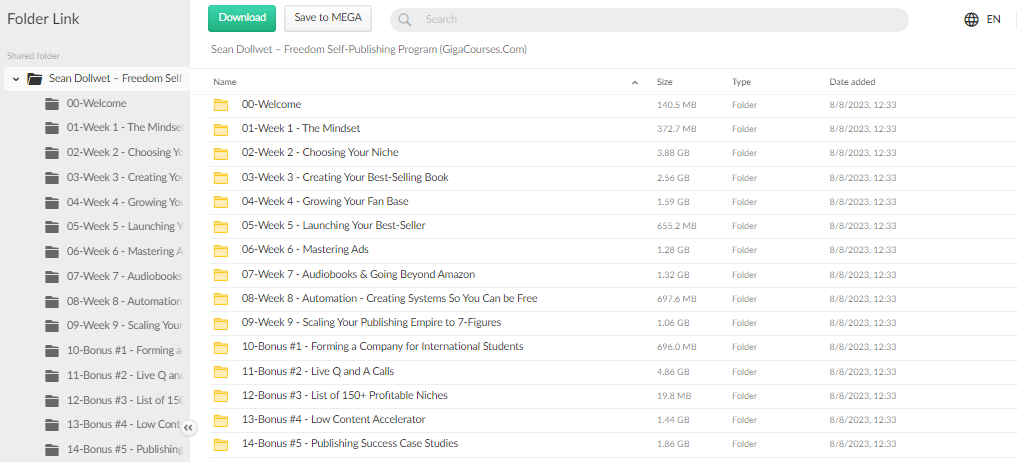Sort files by Date added column
The height and width of the screenshot is (462, 1018).
coord(852,82)
